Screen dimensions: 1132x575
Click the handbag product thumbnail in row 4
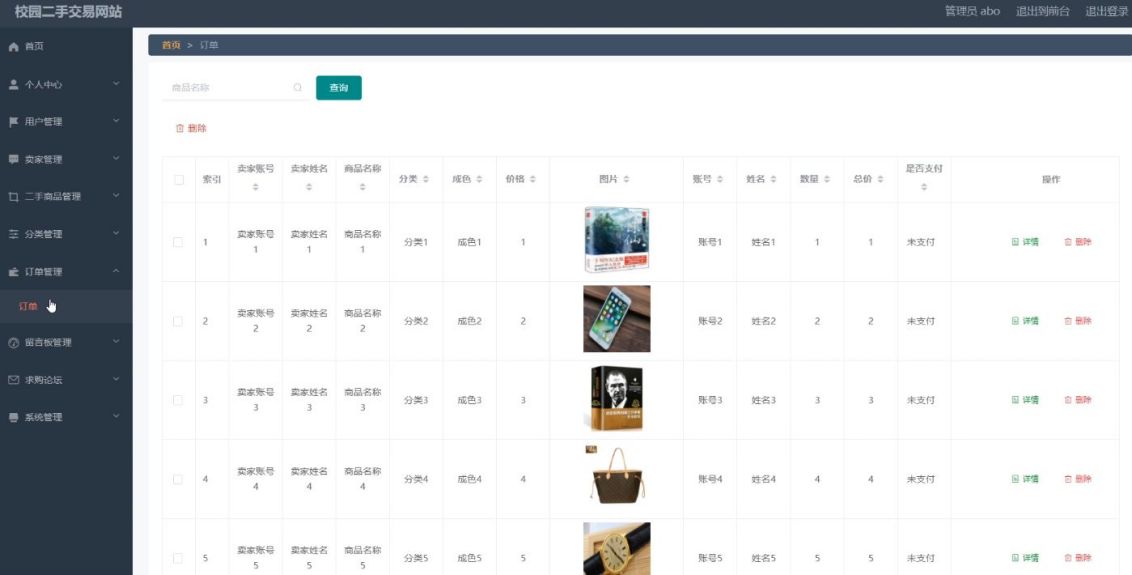[615, 475]
